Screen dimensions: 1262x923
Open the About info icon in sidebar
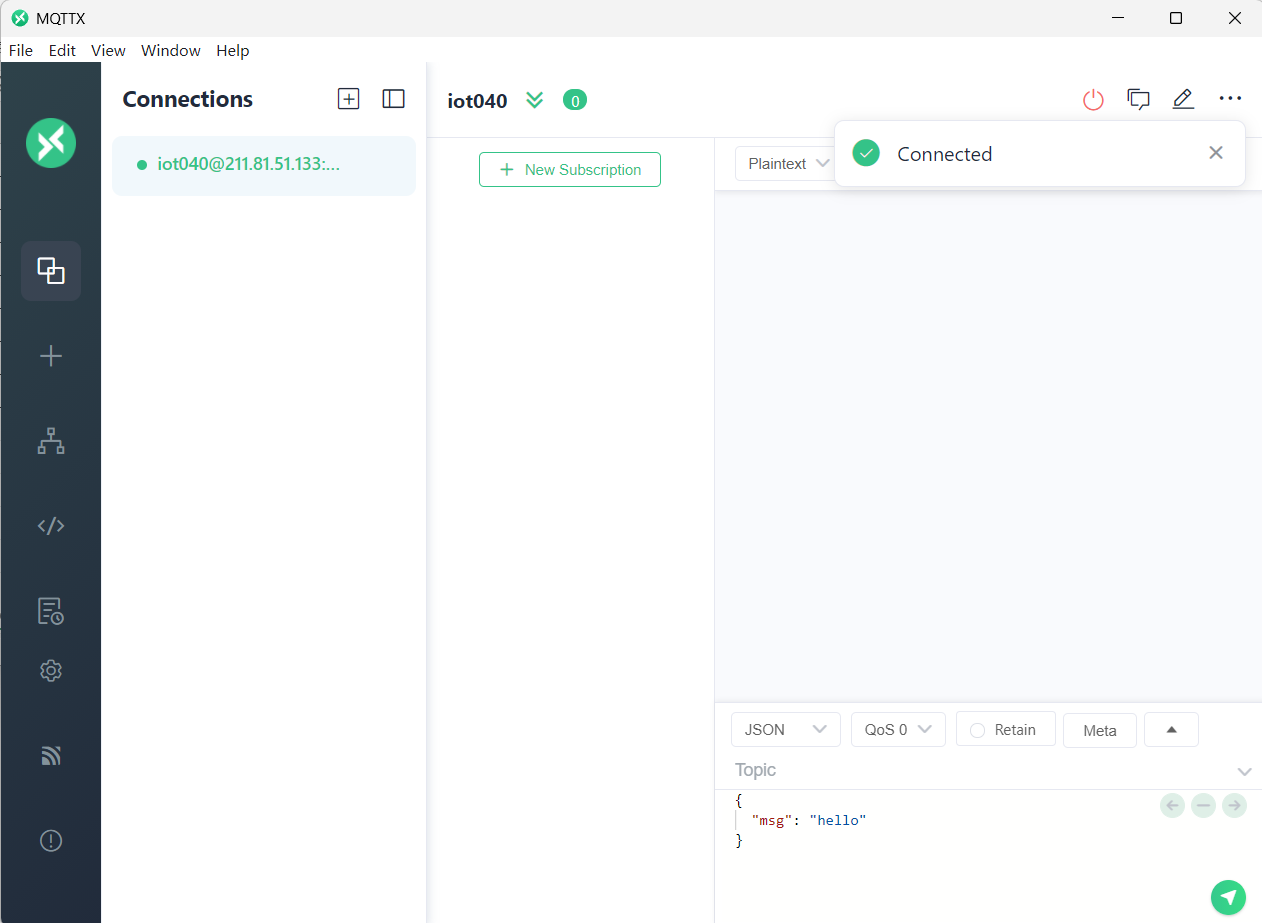click(x=51, y=841)
